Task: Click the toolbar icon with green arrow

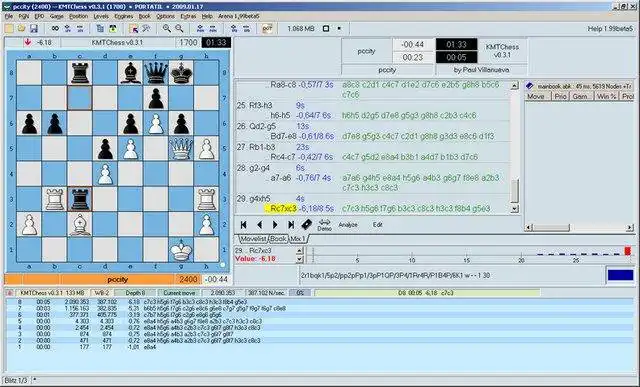Action: (113, 29)
